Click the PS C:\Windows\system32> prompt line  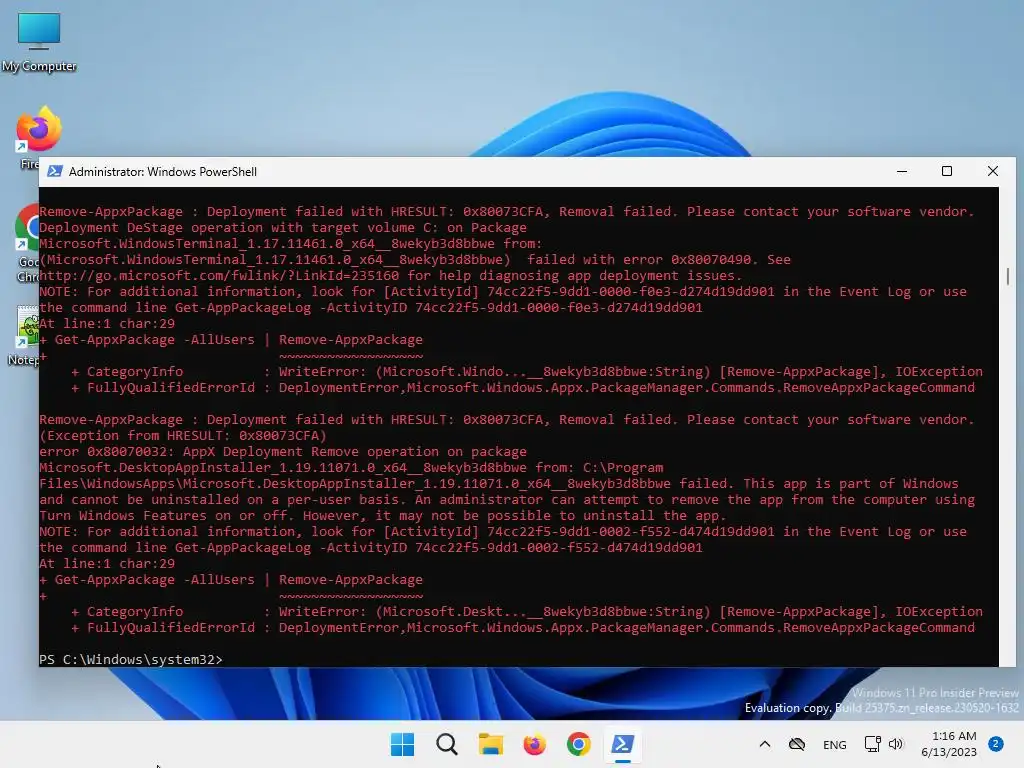coord(131,660)
